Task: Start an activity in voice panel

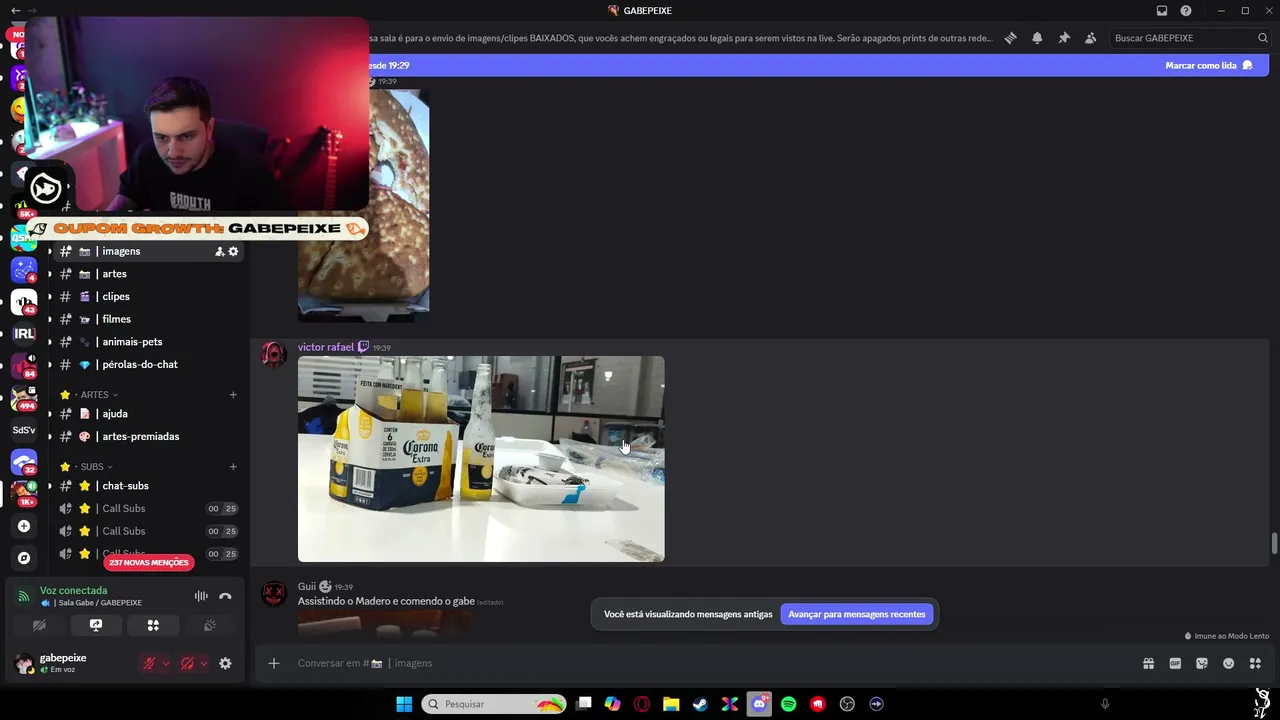Action: (x=153, y=625)
